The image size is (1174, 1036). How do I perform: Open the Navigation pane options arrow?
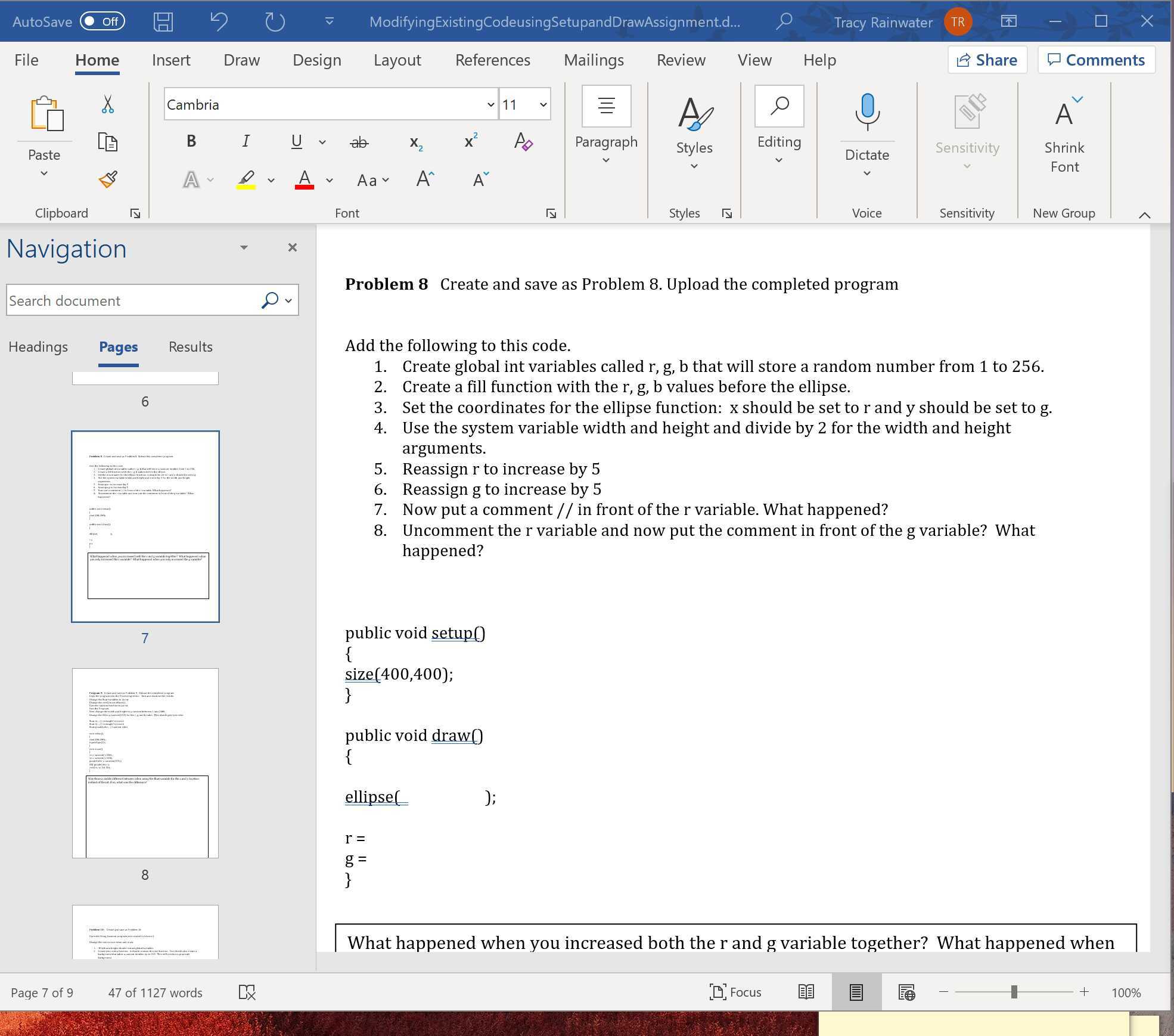pyautogui.click(x=244, y=247)
